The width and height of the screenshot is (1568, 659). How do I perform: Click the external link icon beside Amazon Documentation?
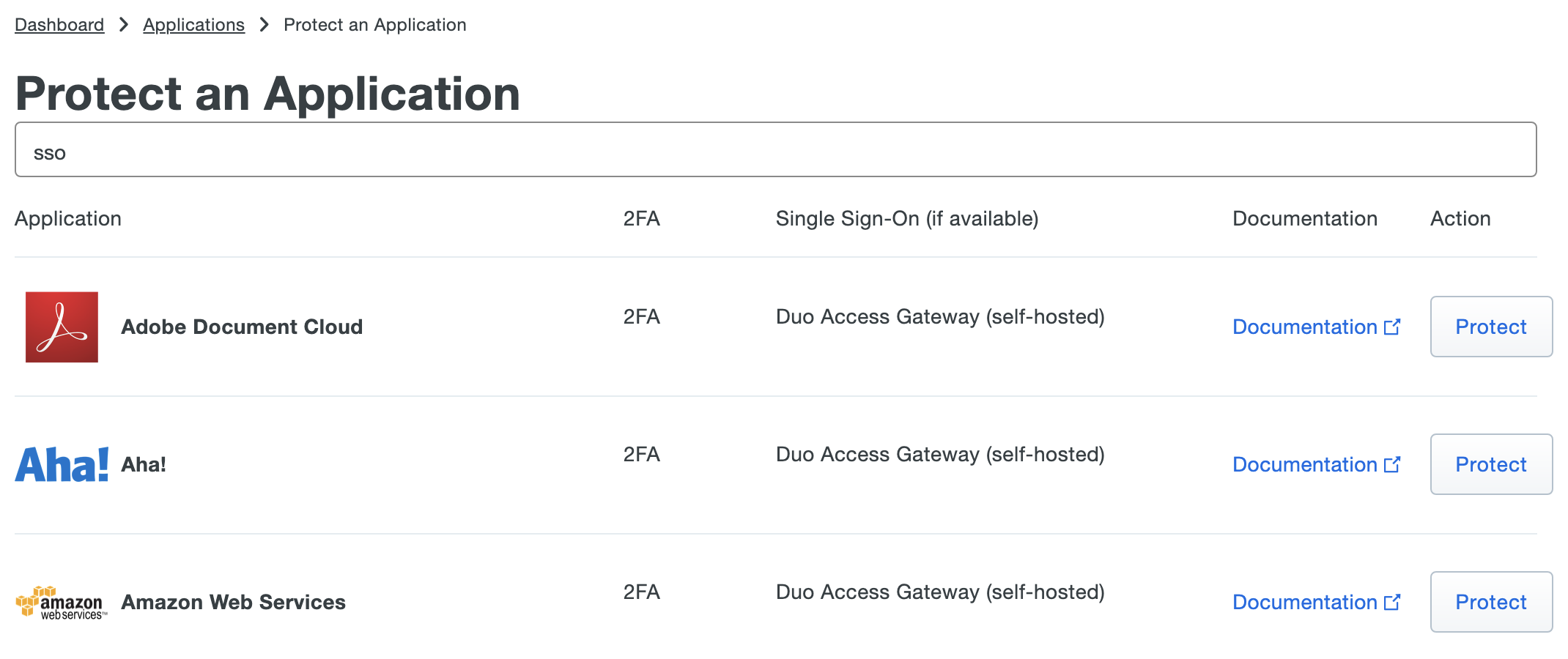[x=1393, y=601]
